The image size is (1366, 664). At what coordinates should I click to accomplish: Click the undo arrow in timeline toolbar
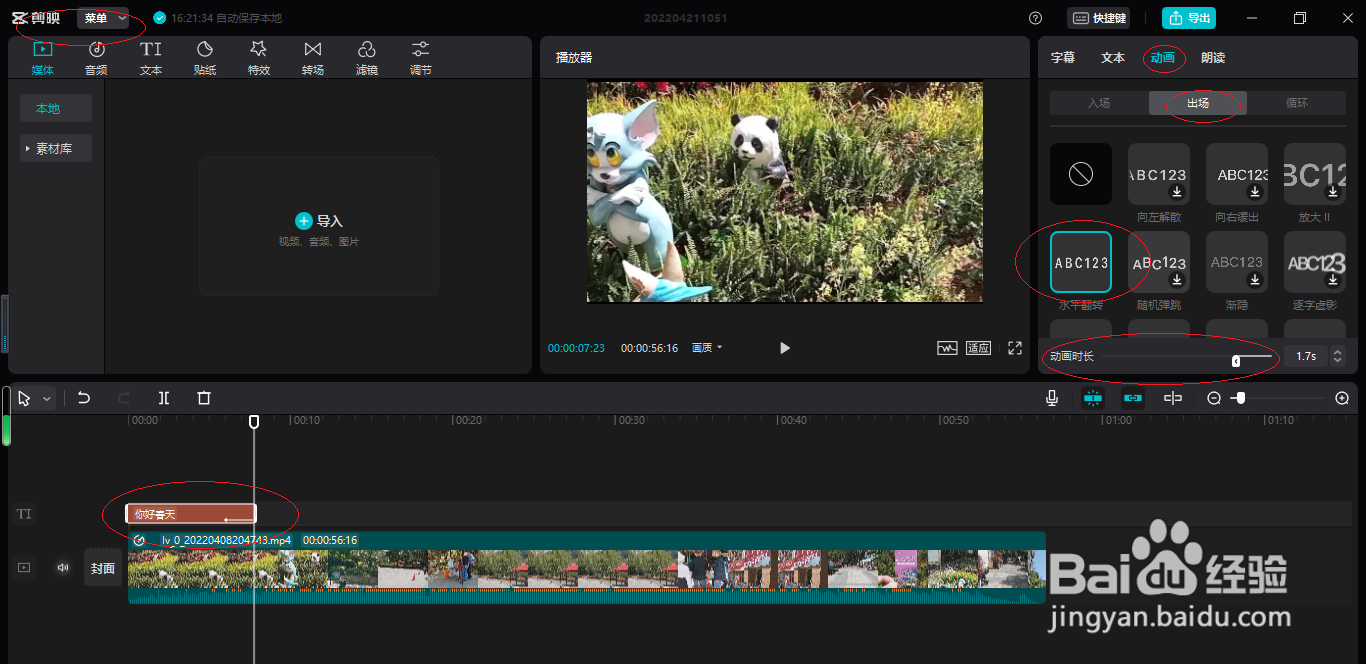84,398
